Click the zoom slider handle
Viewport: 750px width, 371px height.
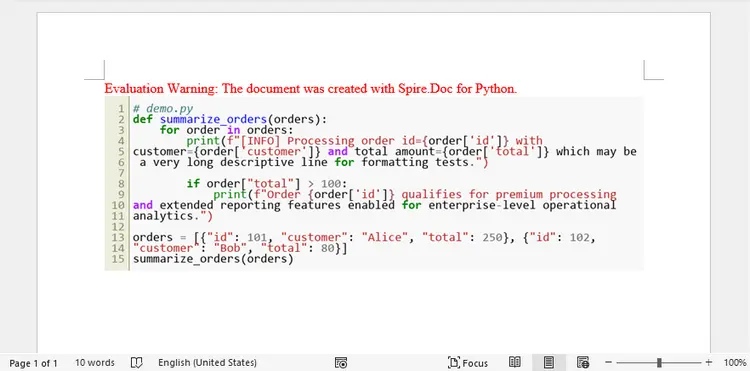click(659, 362)
